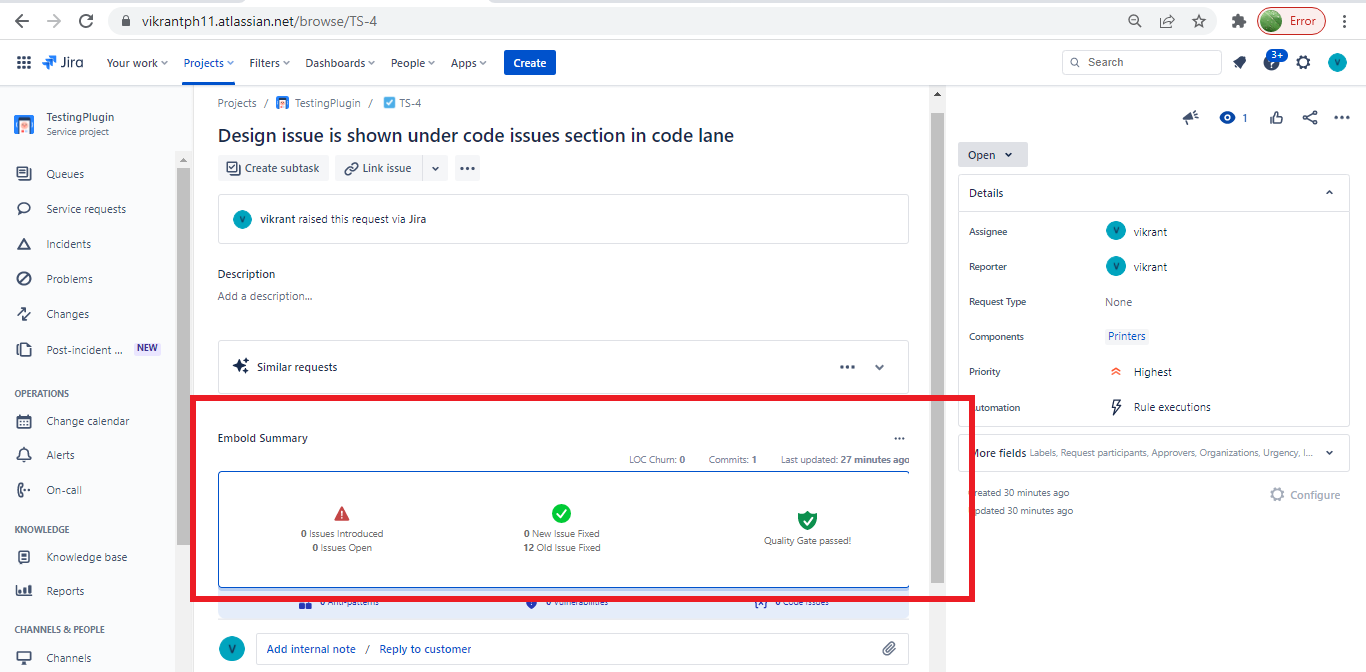Open the Printers component link
Screen dimensions: 1366x672
point(1126,336)
